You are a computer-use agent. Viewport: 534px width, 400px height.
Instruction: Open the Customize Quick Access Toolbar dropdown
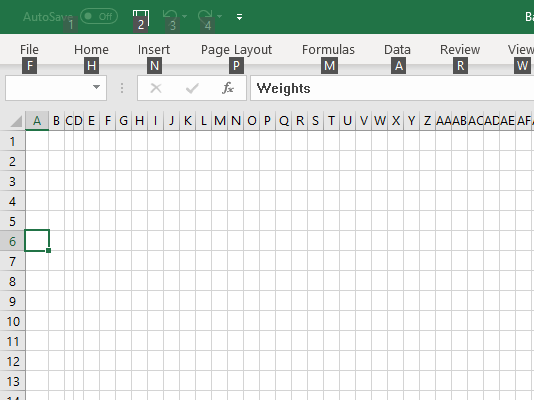pyautogui.click(x=239, y=17)
